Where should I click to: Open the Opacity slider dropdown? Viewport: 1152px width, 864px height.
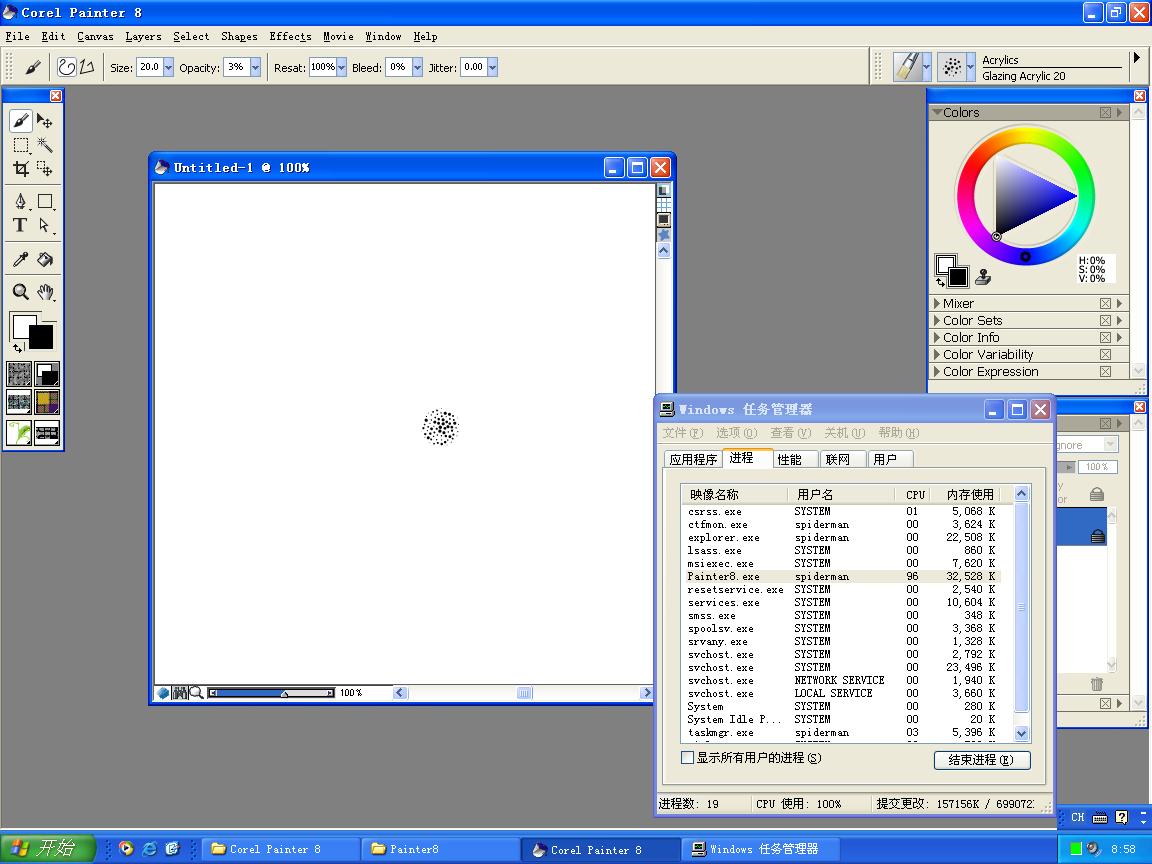pyautogui.click(x=255, y=68)
